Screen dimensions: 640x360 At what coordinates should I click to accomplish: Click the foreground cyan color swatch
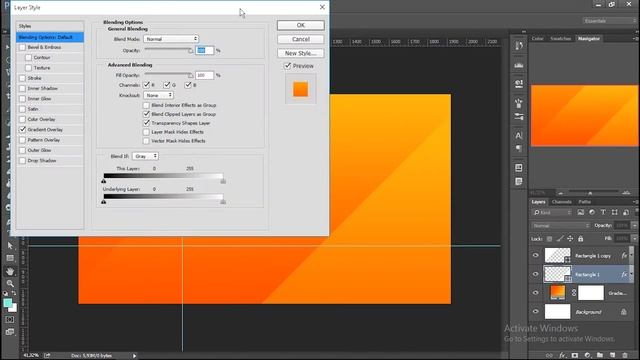point(7,303)
